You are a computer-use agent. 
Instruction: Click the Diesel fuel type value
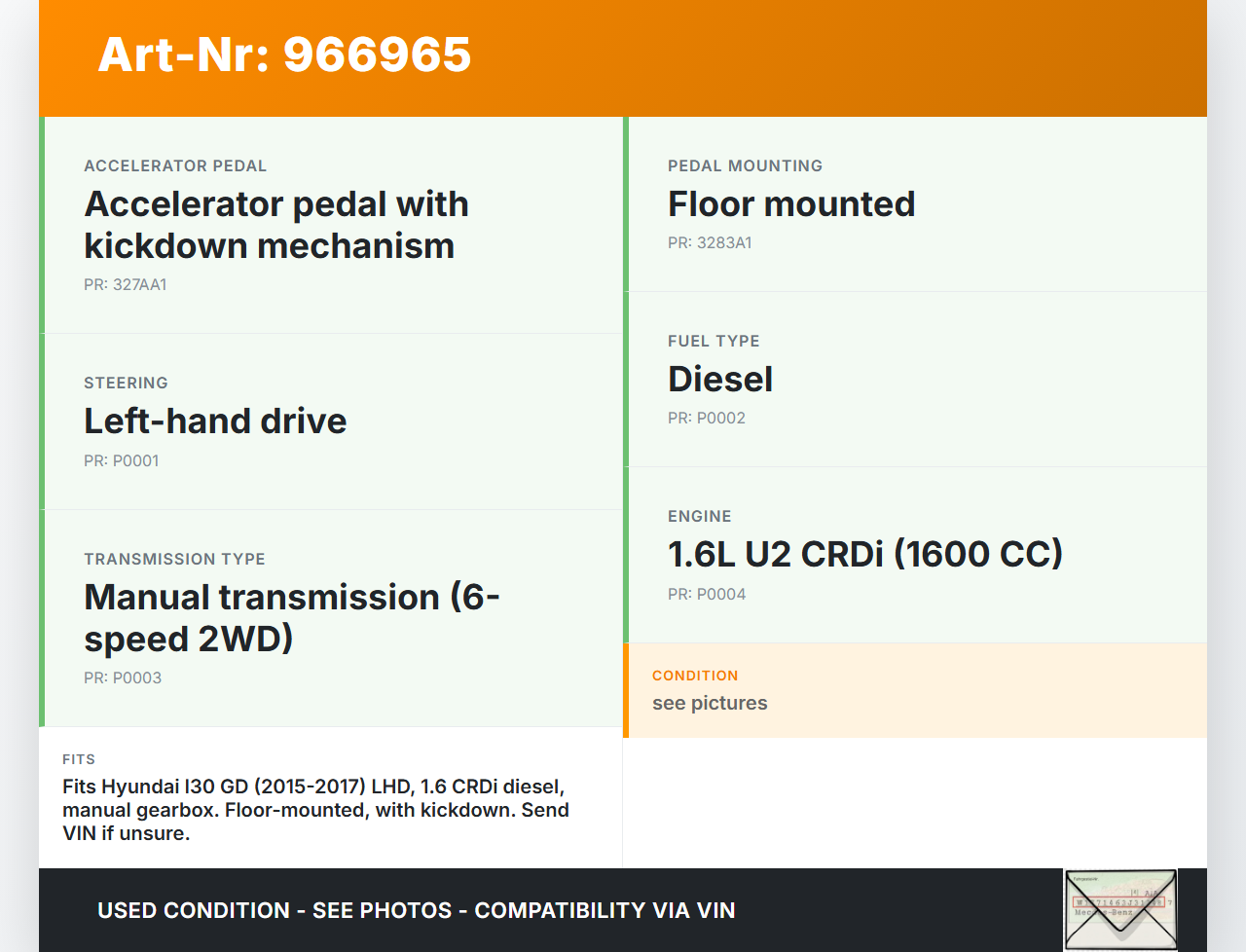click(x=720, y=379)
